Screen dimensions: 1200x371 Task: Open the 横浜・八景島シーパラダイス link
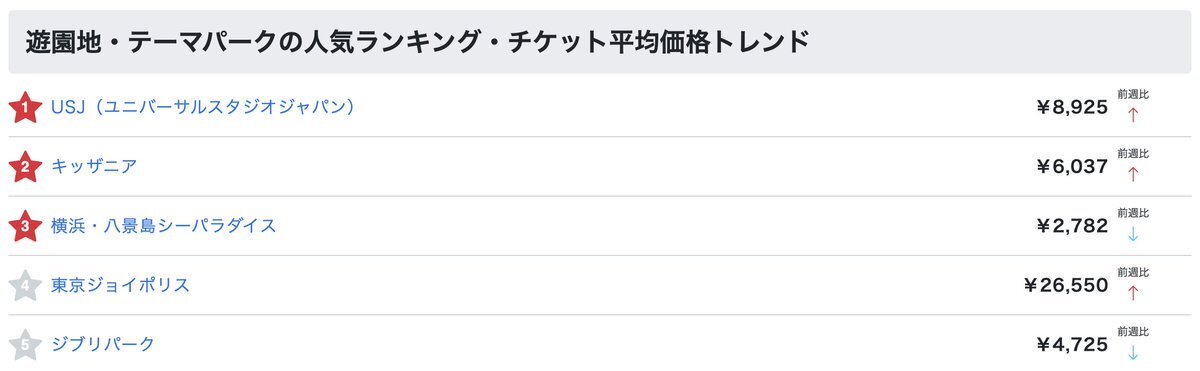(x=164, y=226)
